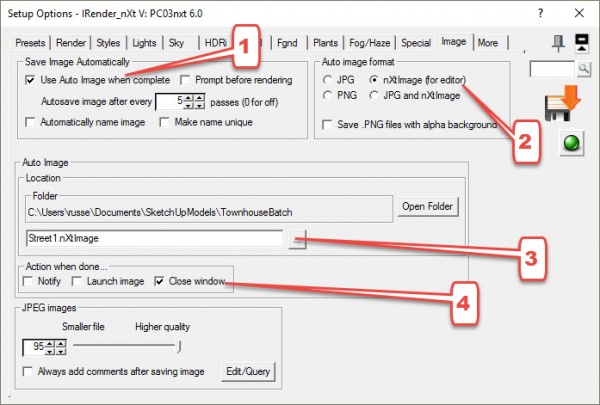Select the Image tab
This screenshot has width=600, height=405.
(x=454, y=41)
